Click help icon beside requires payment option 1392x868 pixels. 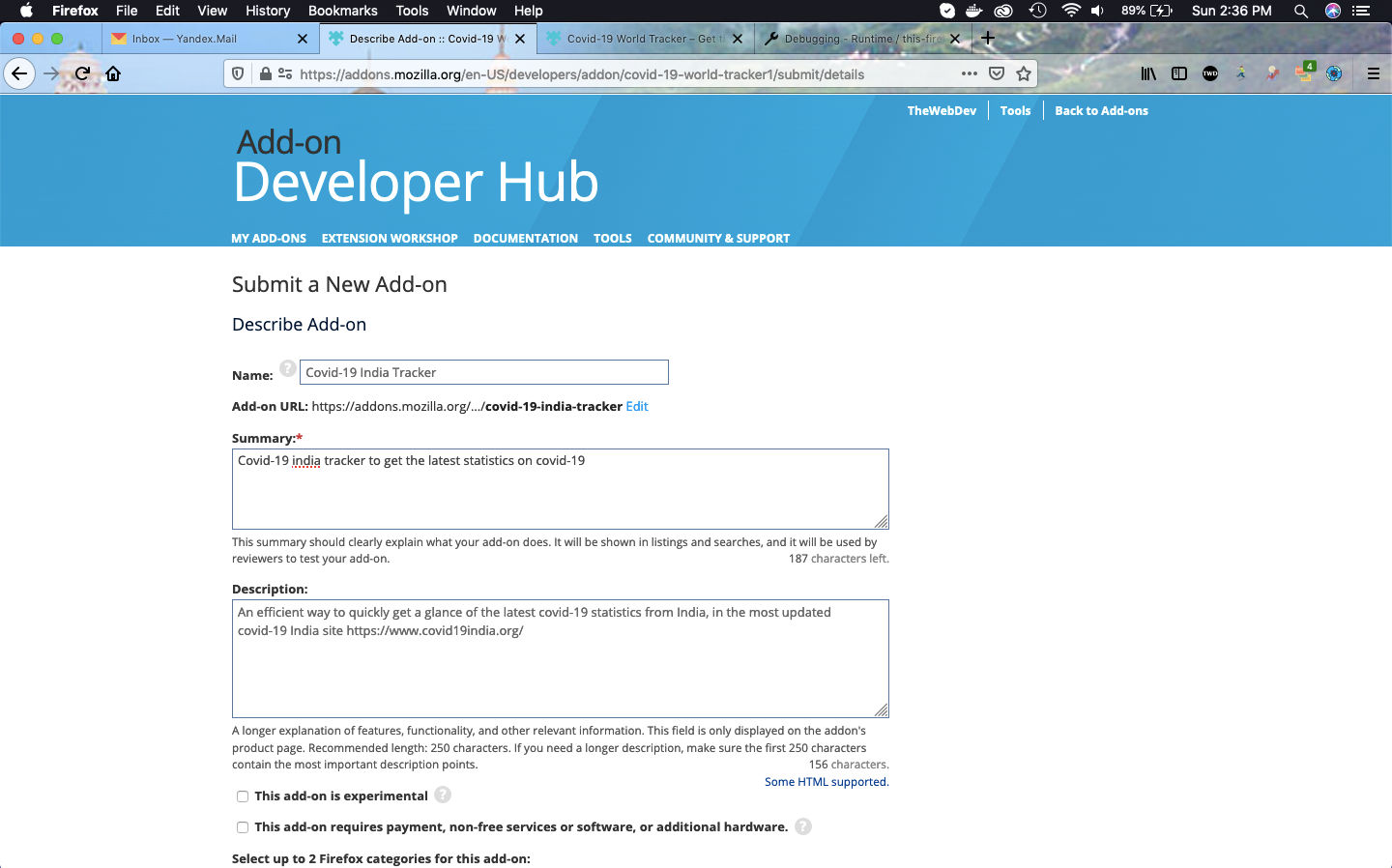[803, 826]
